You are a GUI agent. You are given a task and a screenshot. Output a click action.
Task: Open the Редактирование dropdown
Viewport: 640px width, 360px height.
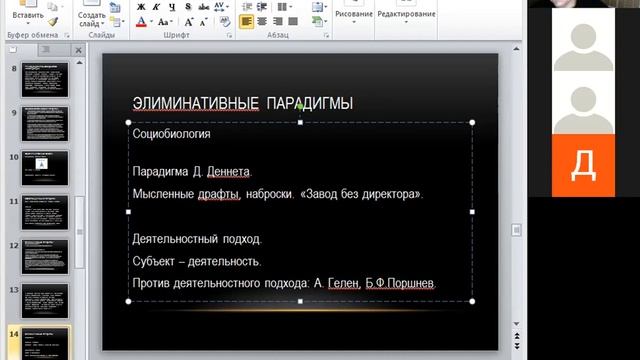click(x=406, y=14)
